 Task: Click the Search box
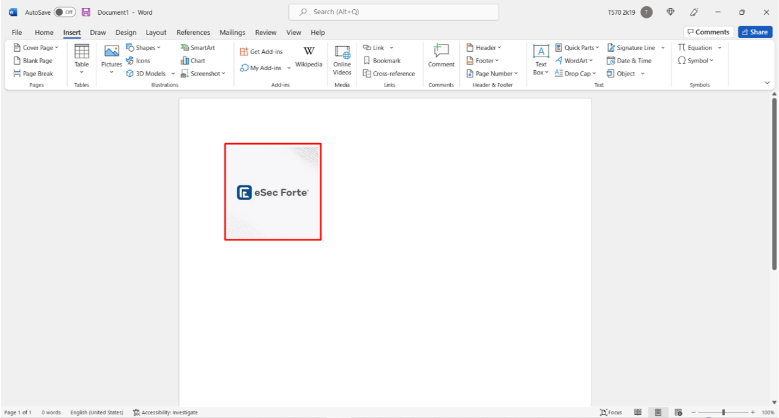pos(393,12)
